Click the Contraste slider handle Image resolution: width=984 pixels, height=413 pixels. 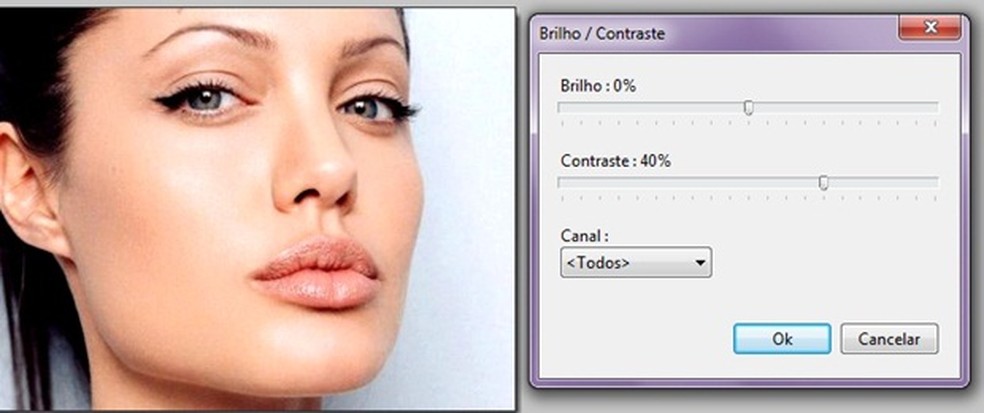823,183
